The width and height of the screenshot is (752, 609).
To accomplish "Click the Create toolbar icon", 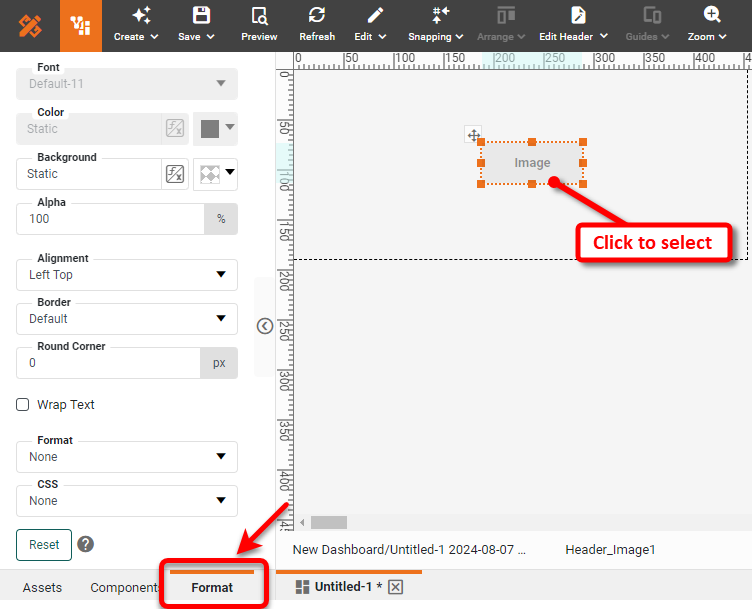I will click(x=141, y=16).
